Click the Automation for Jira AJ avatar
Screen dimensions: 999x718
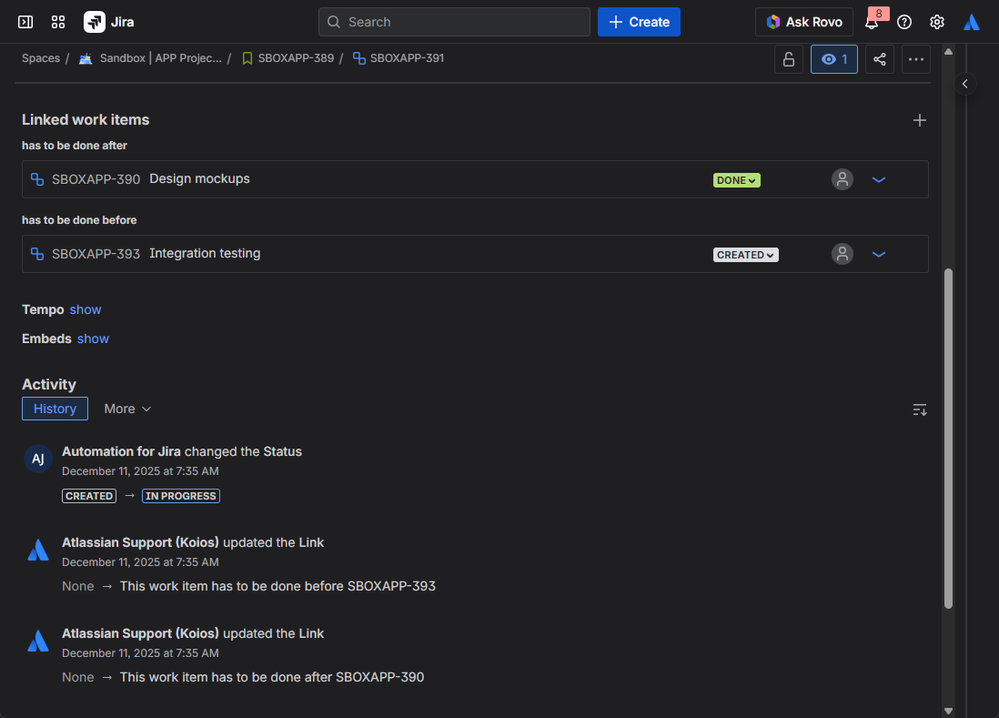coord(38,459)
